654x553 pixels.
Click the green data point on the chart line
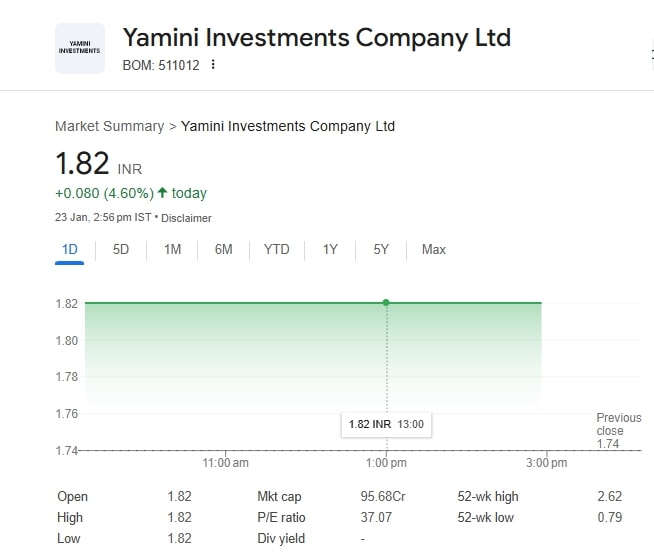pos(386,302)
